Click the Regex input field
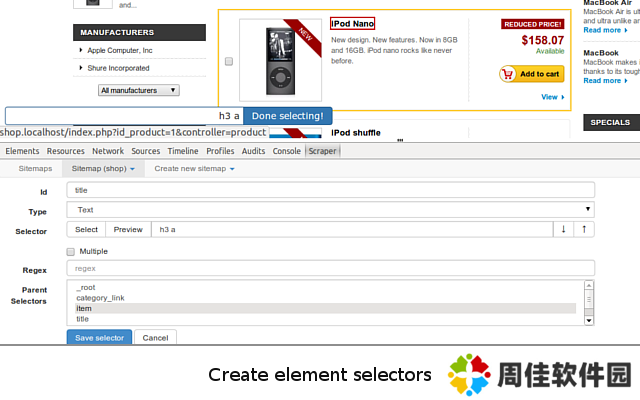 click(x=330, y=269)
